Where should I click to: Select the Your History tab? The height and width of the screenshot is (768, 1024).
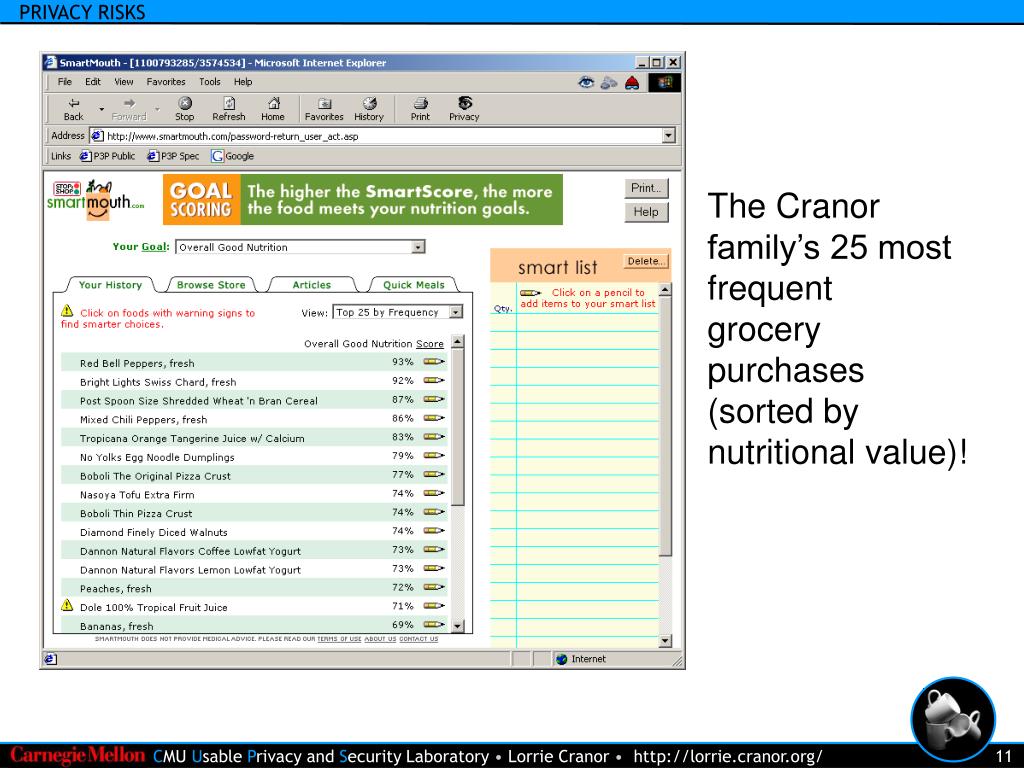[110, 285]
